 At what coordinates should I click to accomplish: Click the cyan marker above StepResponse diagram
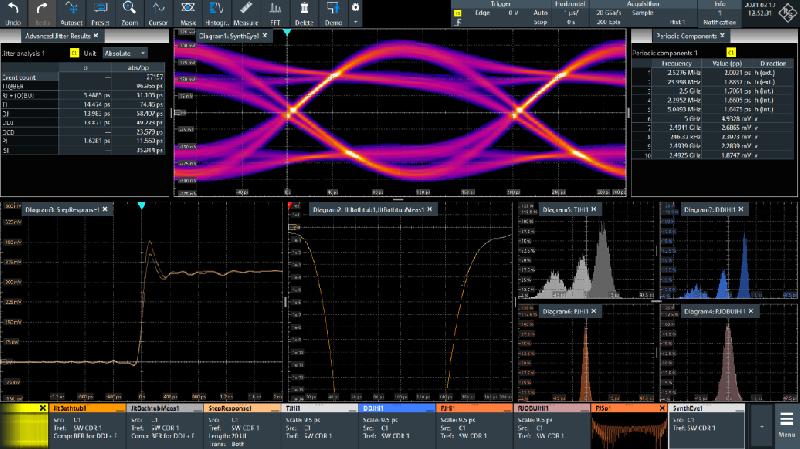(141, 205)
